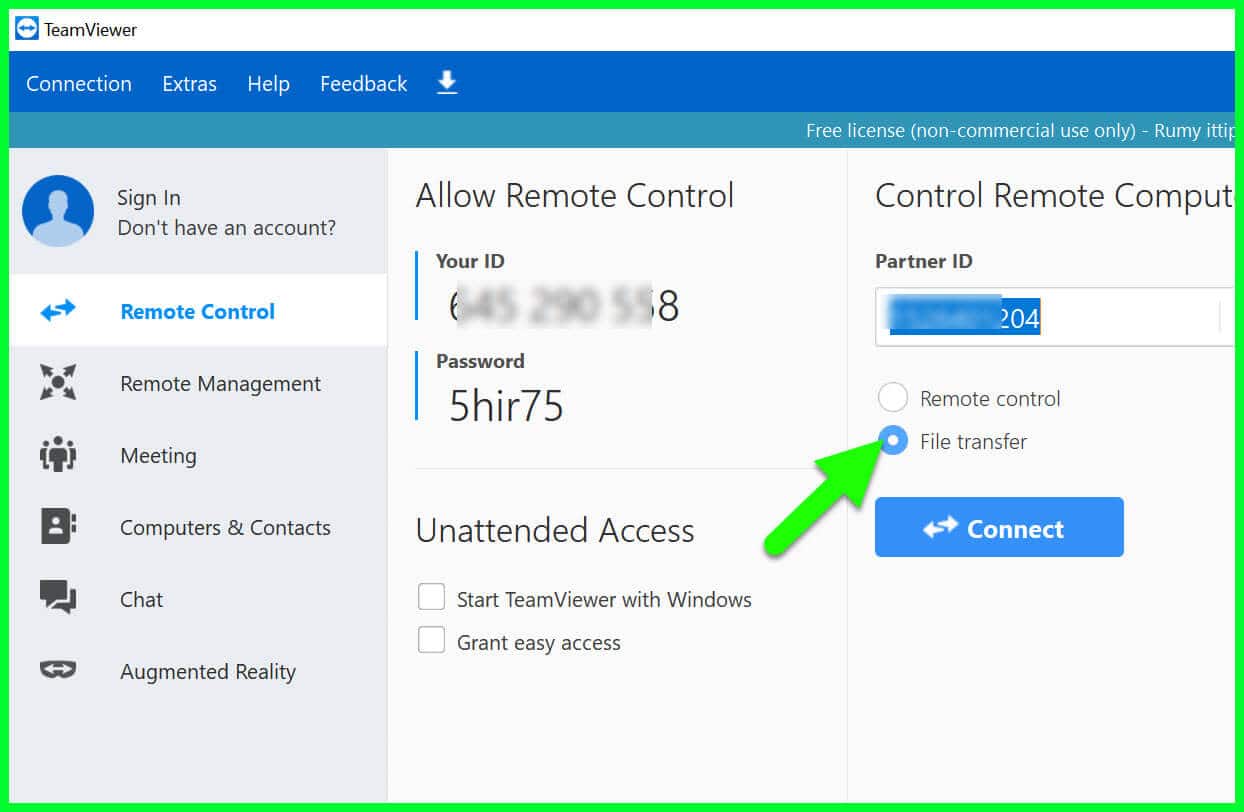Click the password 5hir75

506,406
